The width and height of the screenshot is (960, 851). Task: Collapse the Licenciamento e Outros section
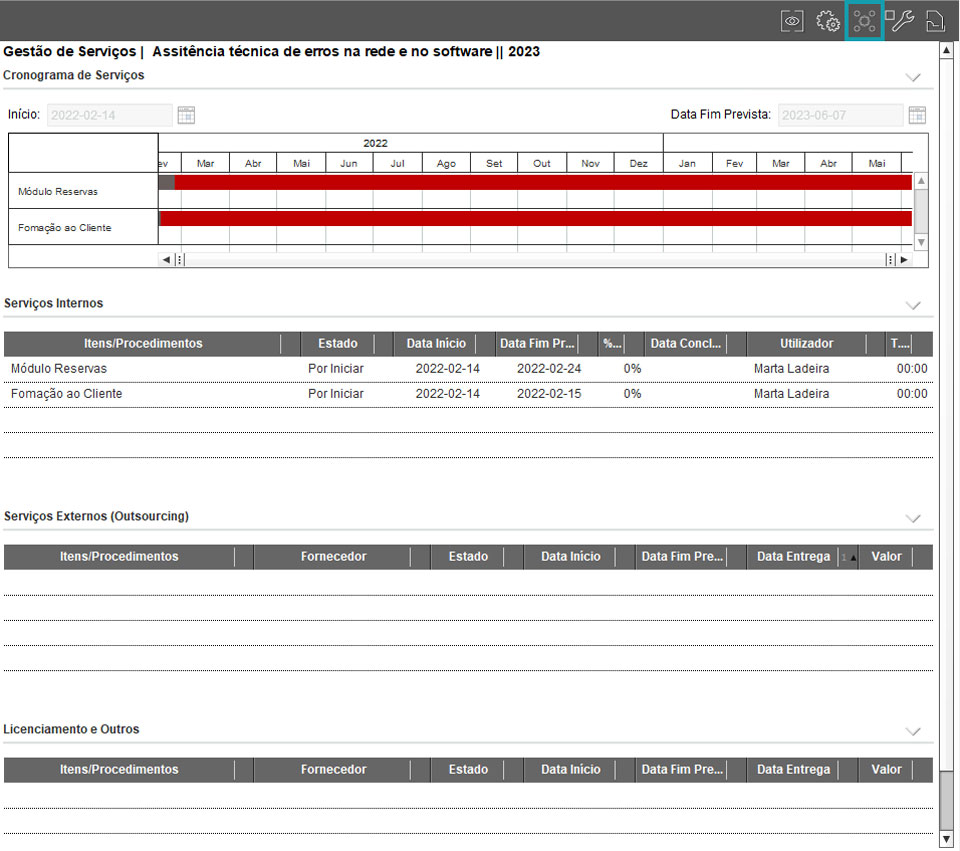coord(912,731)
